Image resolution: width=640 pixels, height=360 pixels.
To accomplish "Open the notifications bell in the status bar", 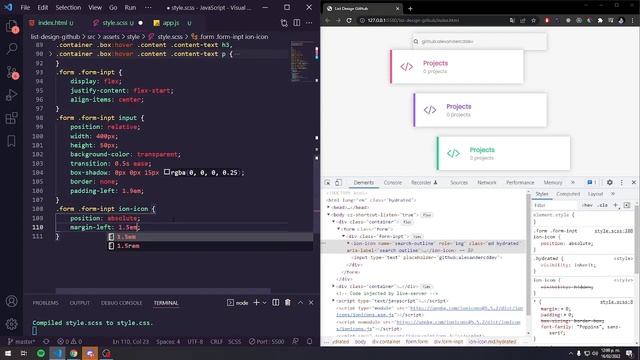I will 309,341.
